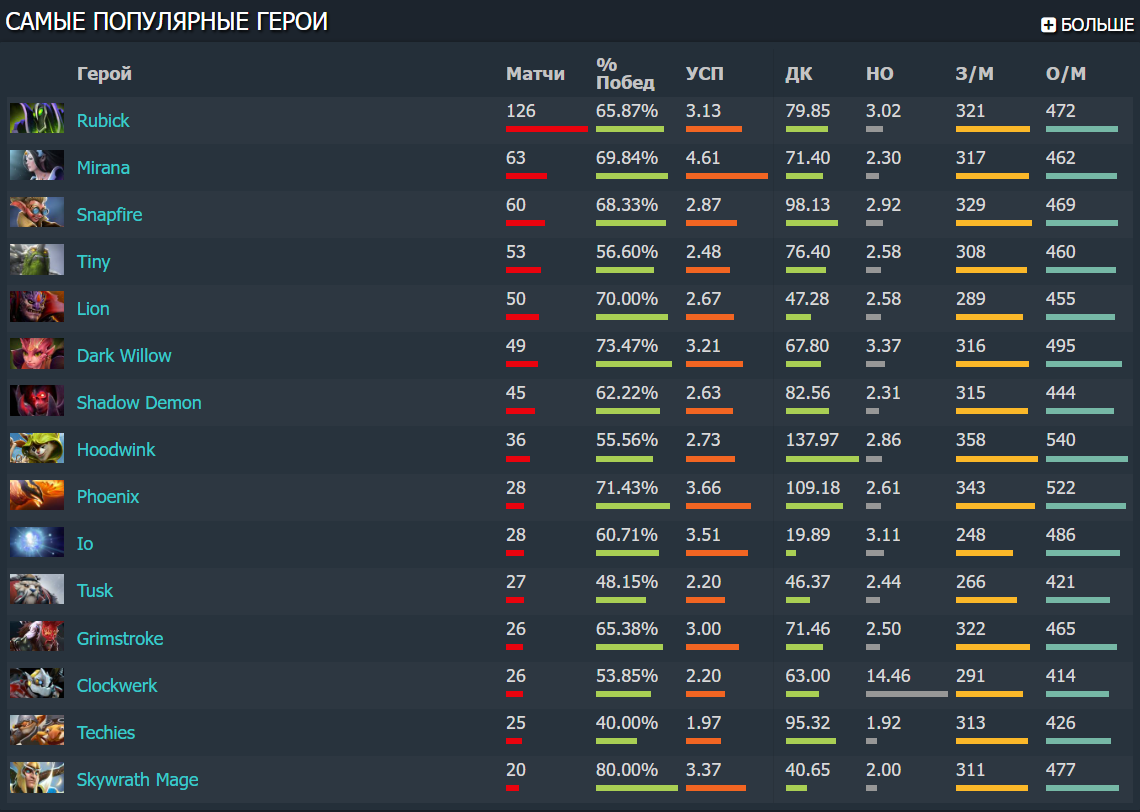Click Hoodwink's О/М value 540

[1061, 440]
